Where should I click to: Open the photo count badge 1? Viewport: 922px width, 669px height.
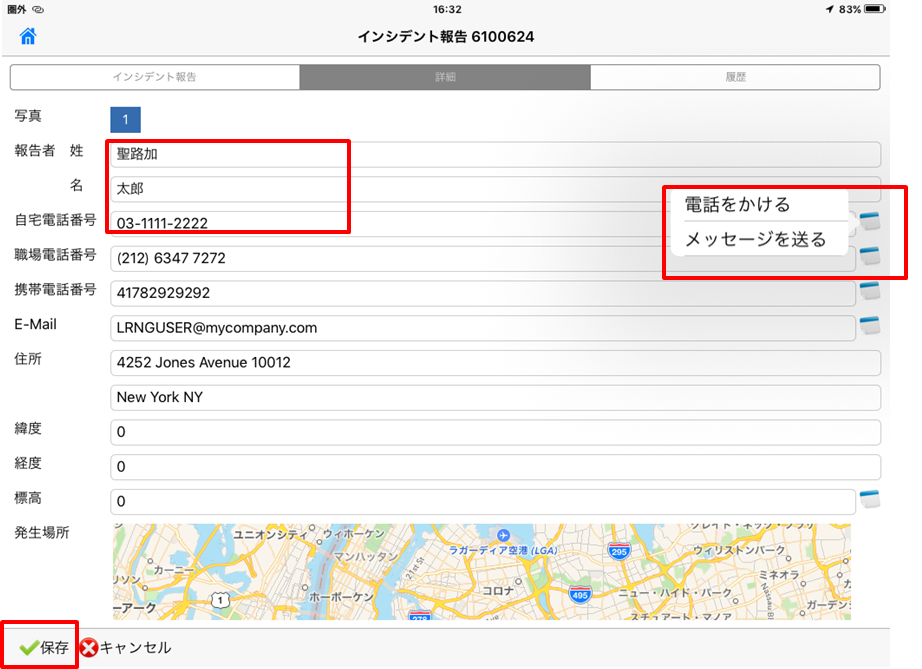[125, 120]
